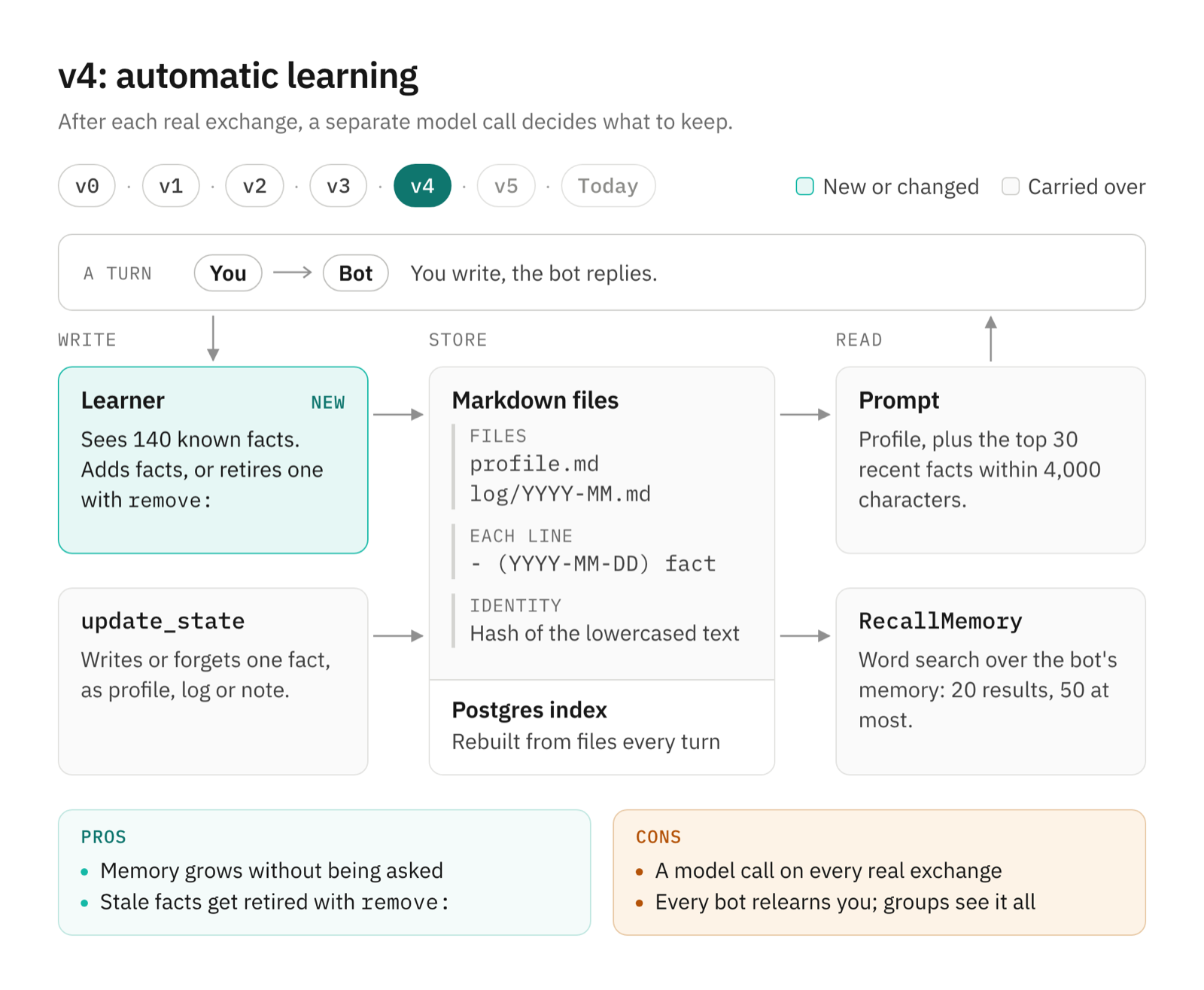The width and height of the screenshot is (1204, 990).
Task: Open the Learner card marked NEW
Action: click(x=213, y=460)
